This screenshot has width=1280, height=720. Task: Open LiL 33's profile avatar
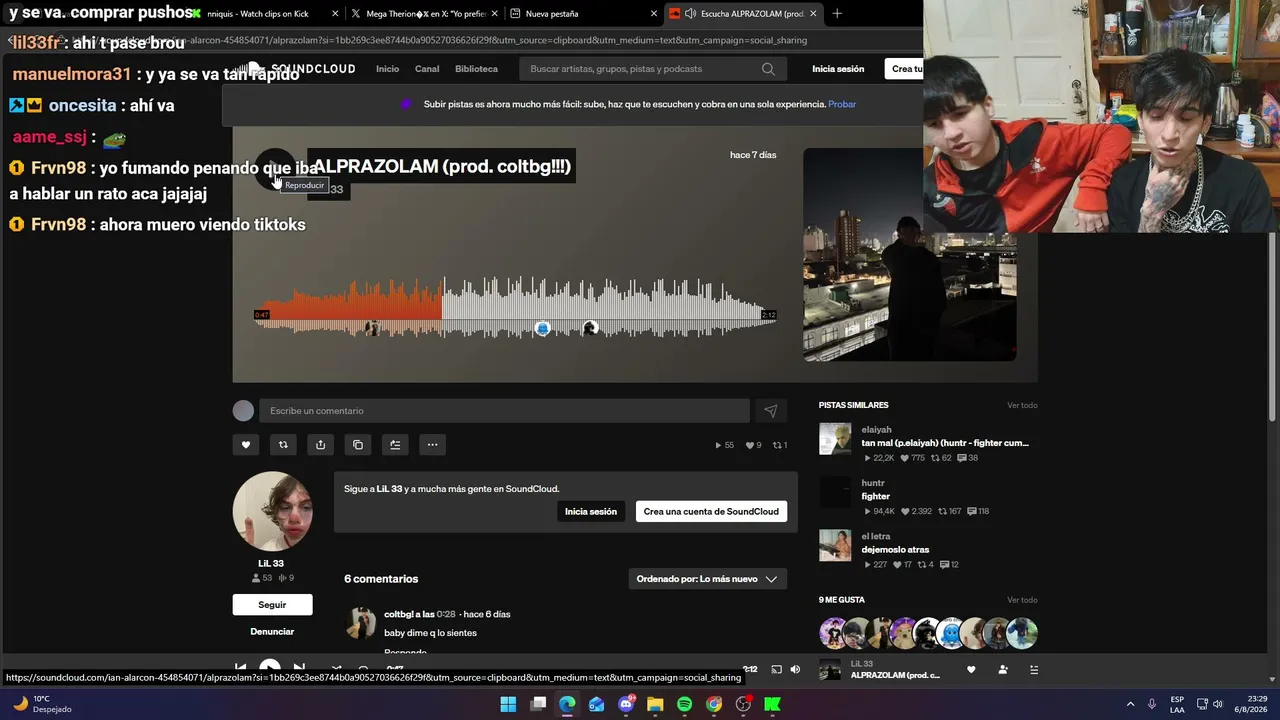pyautogui.click(x=272, y=511)
